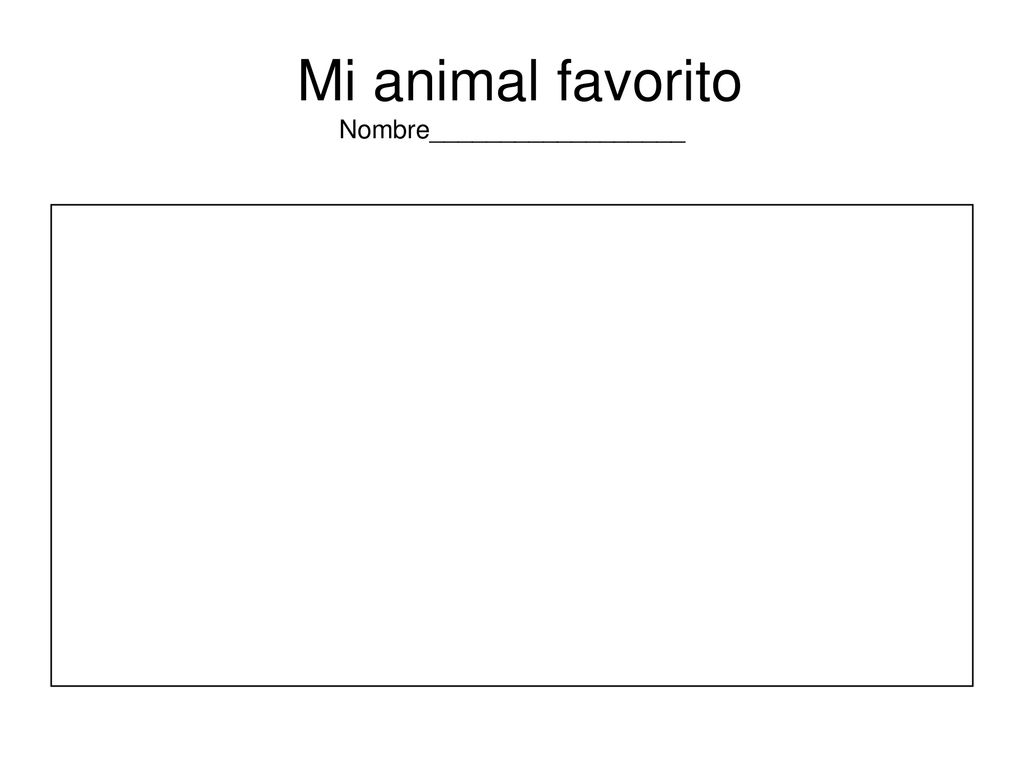
Task: Click the rectangle's bottom-left corner
Action: click(x=52, y=686)
